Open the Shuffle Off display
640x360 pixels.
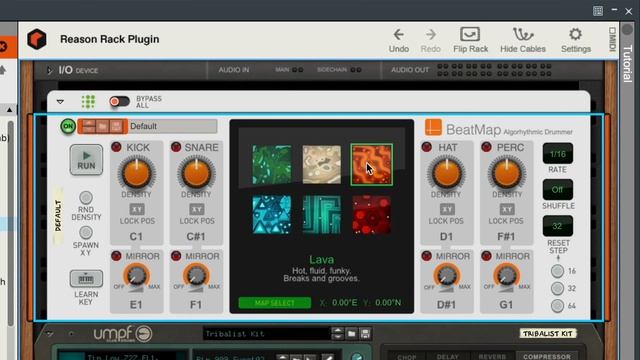pos(558,190)
